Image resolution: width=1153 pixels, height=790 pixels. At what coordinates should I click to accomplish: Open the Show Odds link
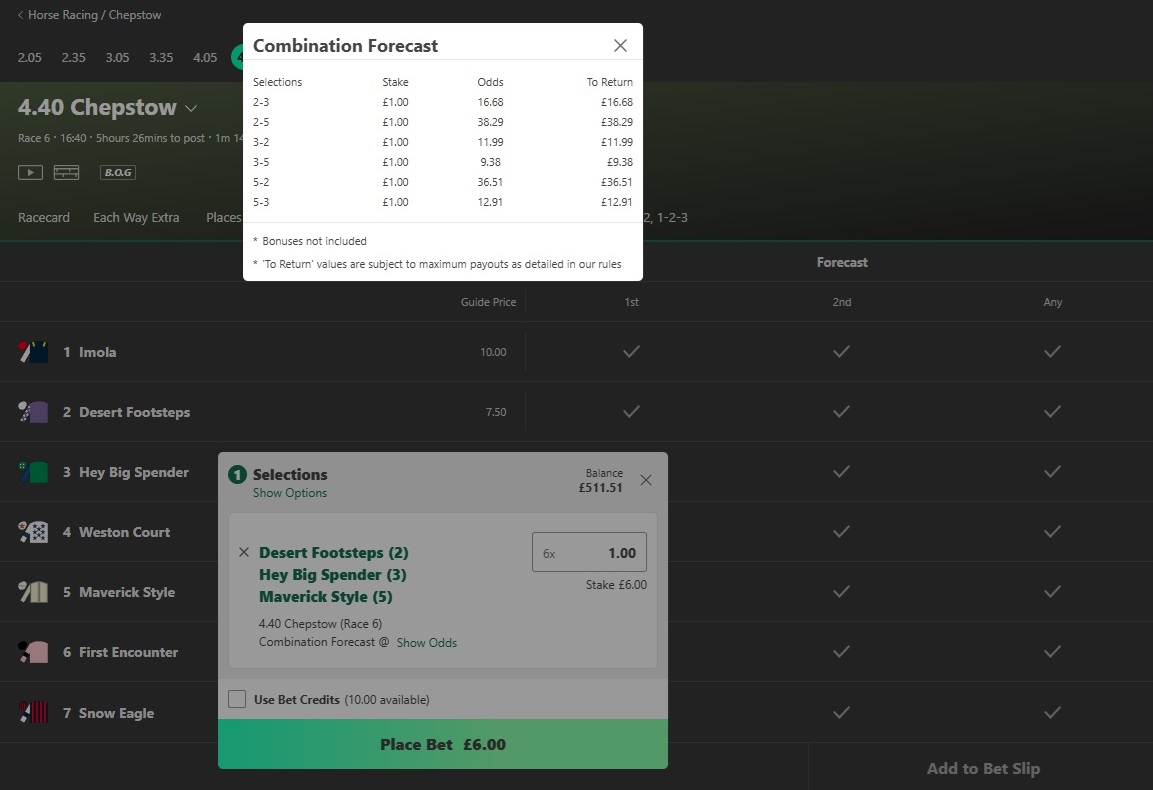tap(427, 642)
